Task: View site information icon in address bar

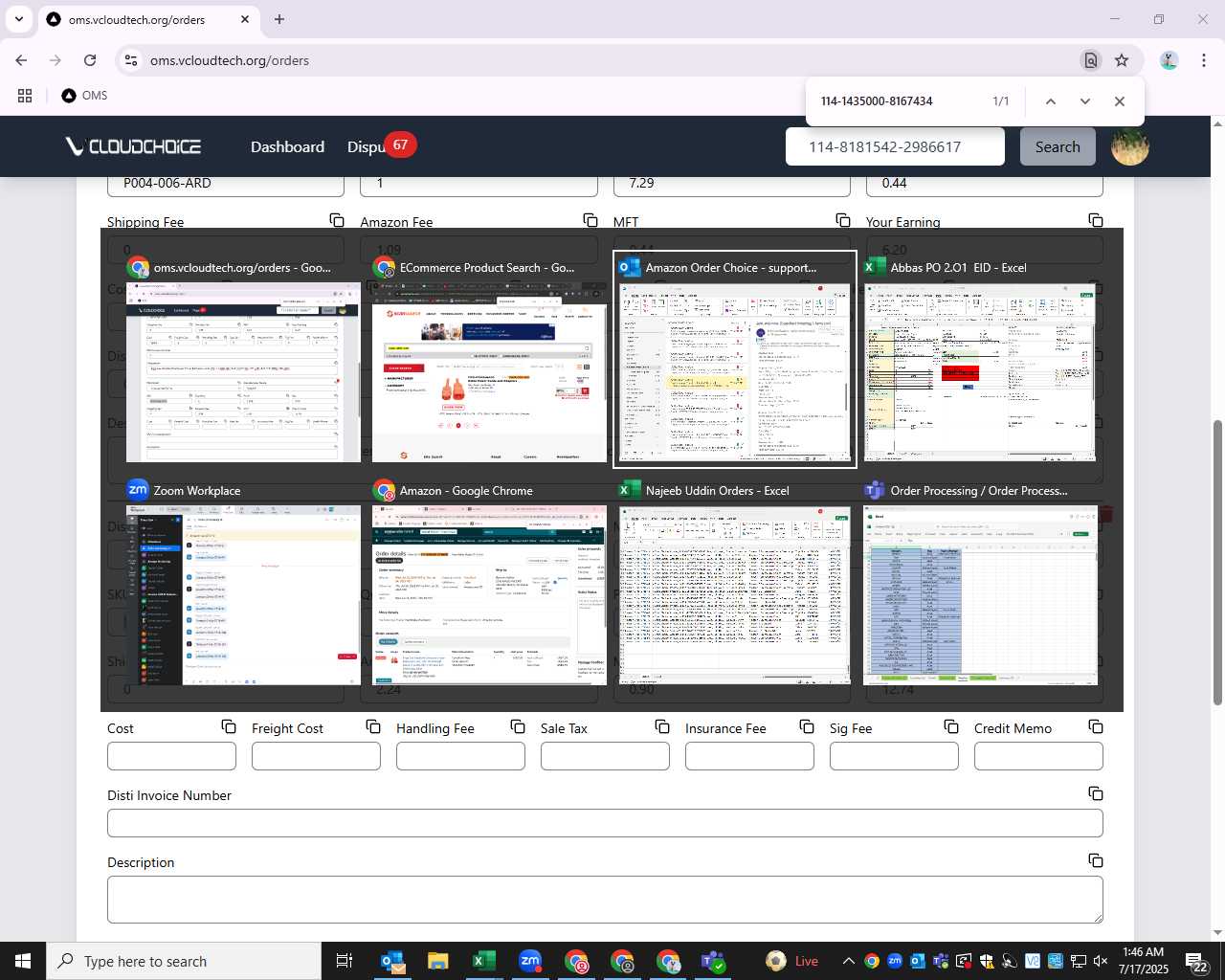Action: point(131,60)
